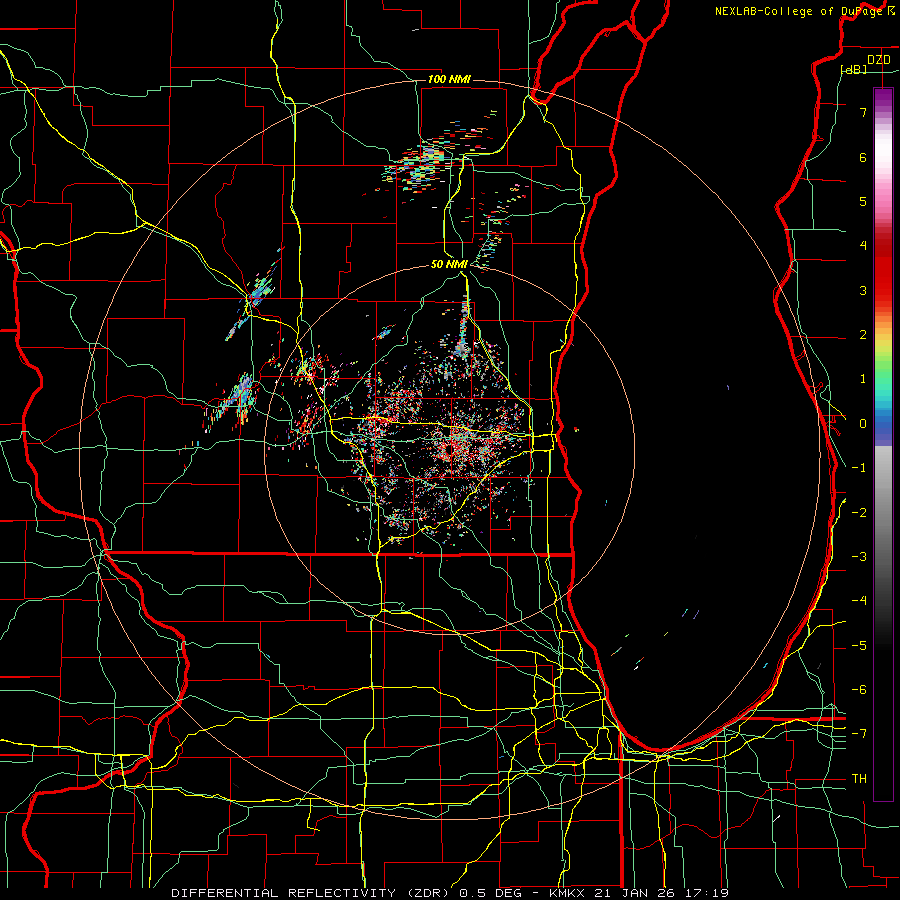The image size is (900, 900).
Task: Click the ZDR color scale bar
Action: click(x=883, y=444)
